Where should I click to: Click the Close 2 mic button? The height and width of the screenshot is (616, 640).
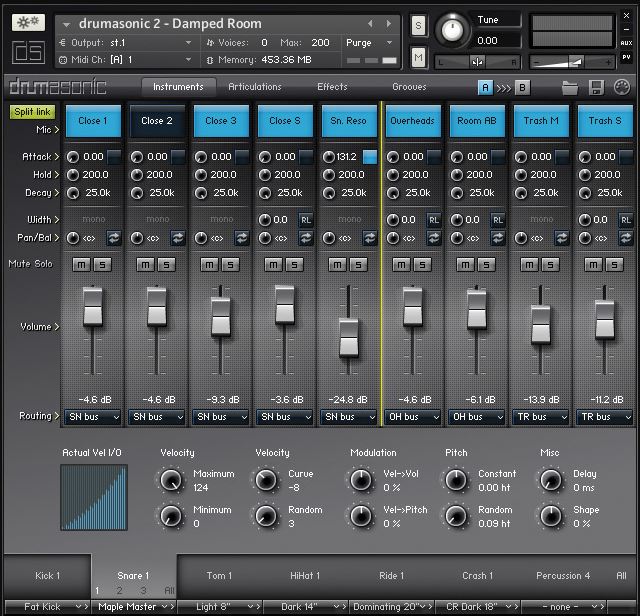157,121
